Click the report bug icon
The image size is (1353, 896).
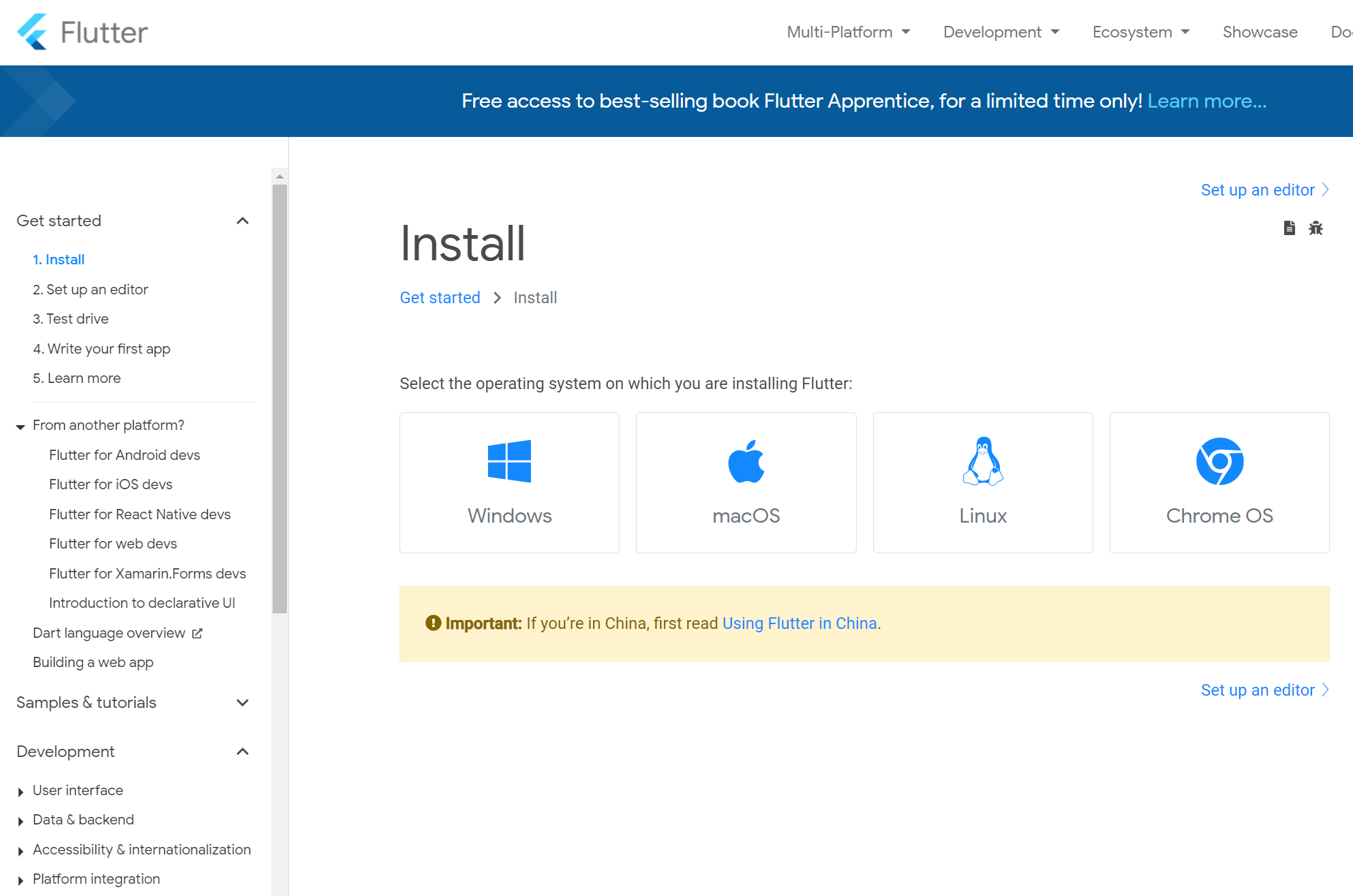click(x=1316, y=228)
